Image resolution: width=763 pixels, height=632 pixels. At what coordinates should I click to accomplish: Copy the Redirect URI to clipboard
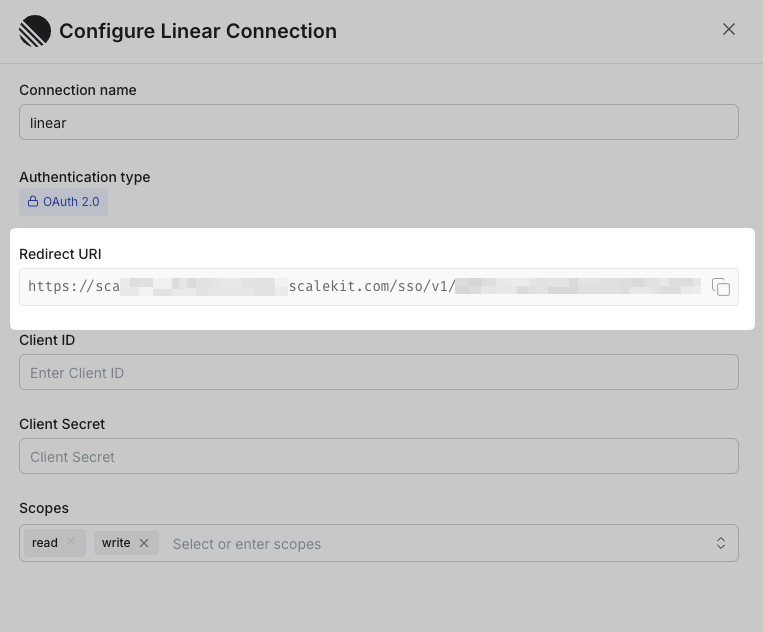[721, 287]
